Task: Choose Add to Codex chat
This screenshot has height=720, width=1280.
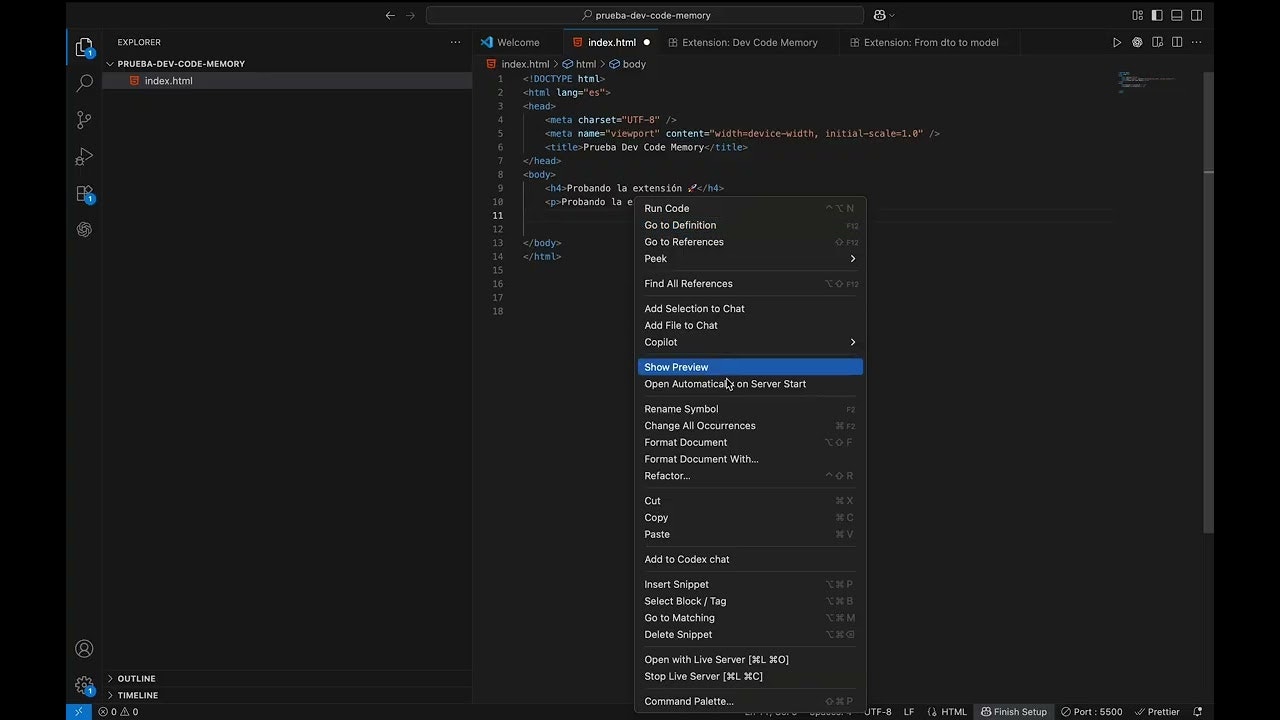Action: (750, 559)
